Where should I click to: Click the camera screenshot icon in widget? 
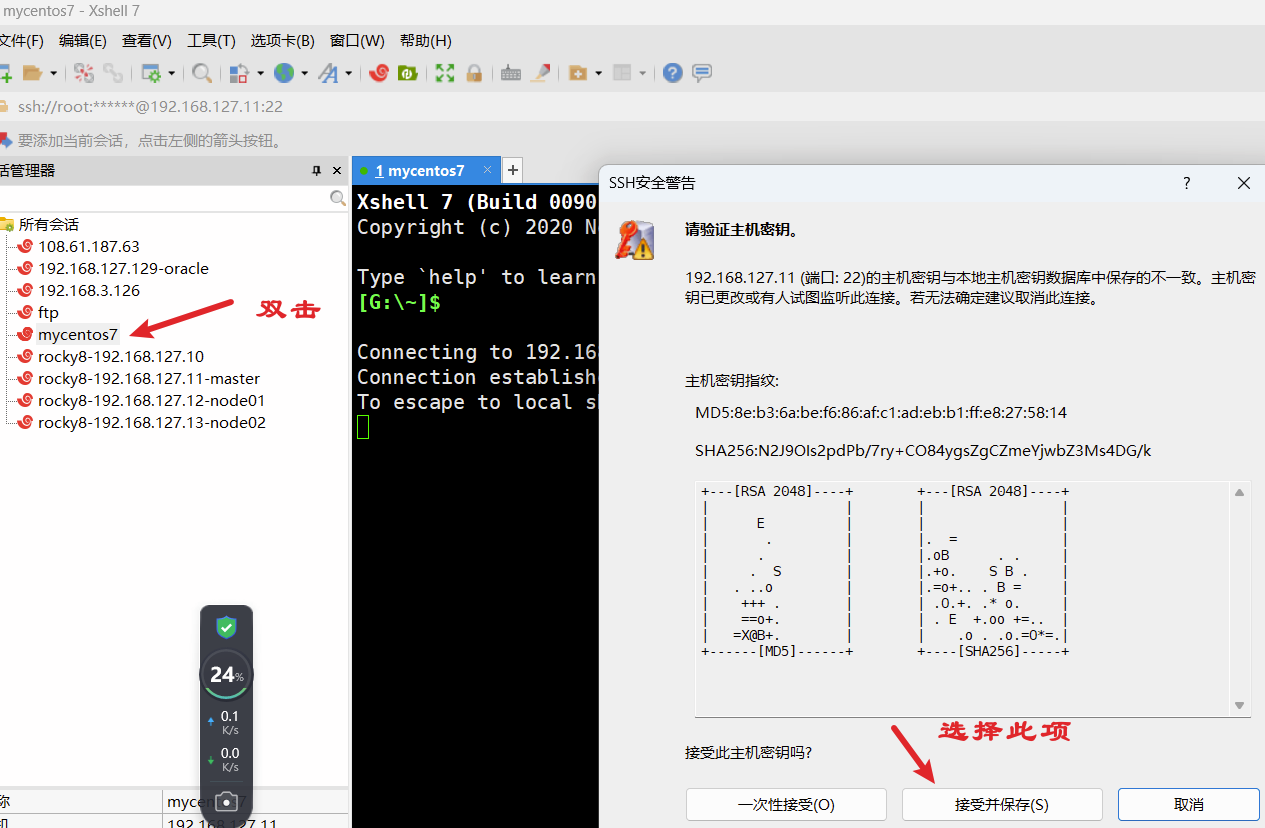click(x=226, y=802)
